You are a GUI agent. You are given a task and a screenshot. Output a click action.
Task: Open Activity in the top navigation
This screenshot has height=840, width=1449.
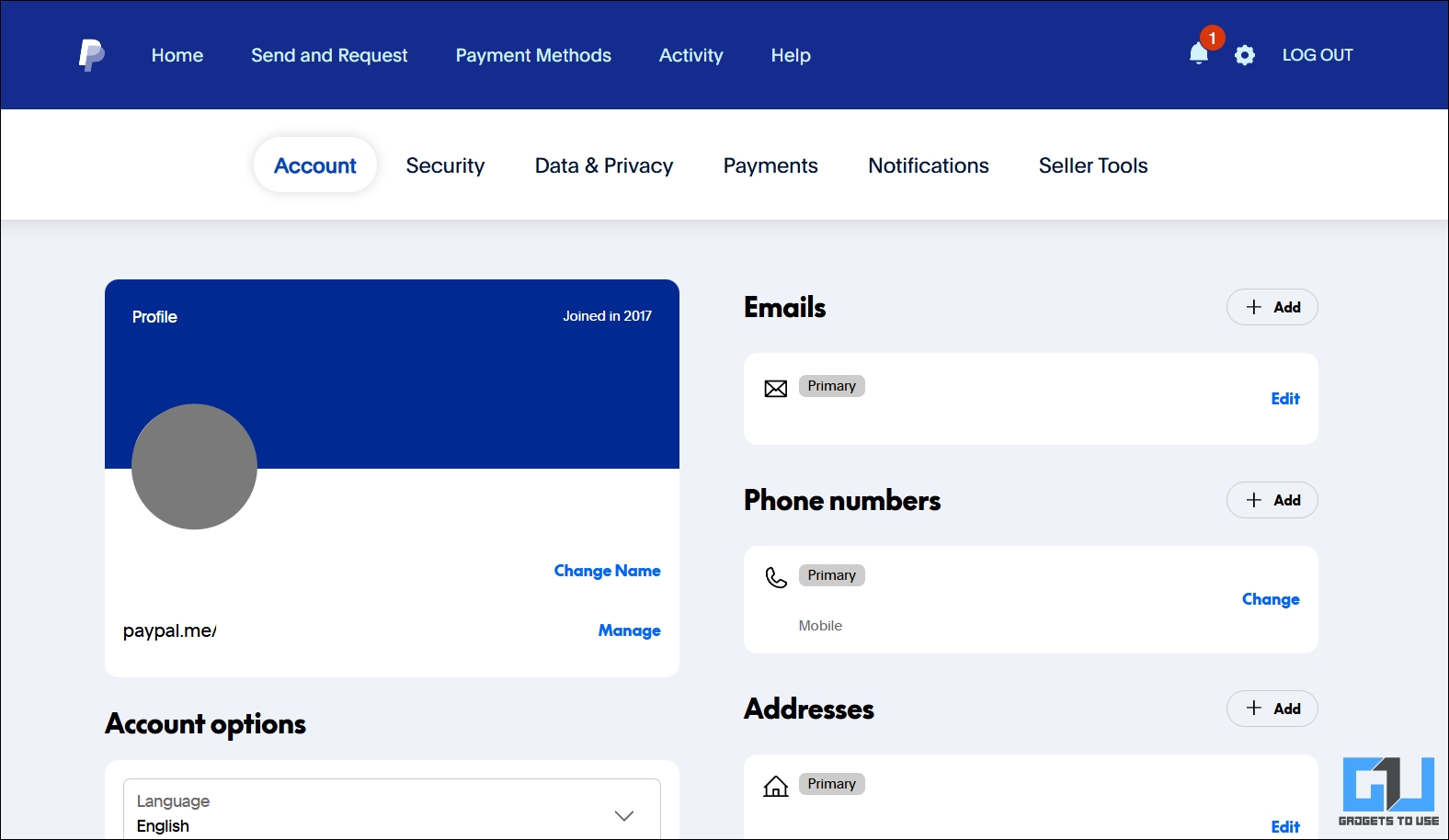coord(691,55)
